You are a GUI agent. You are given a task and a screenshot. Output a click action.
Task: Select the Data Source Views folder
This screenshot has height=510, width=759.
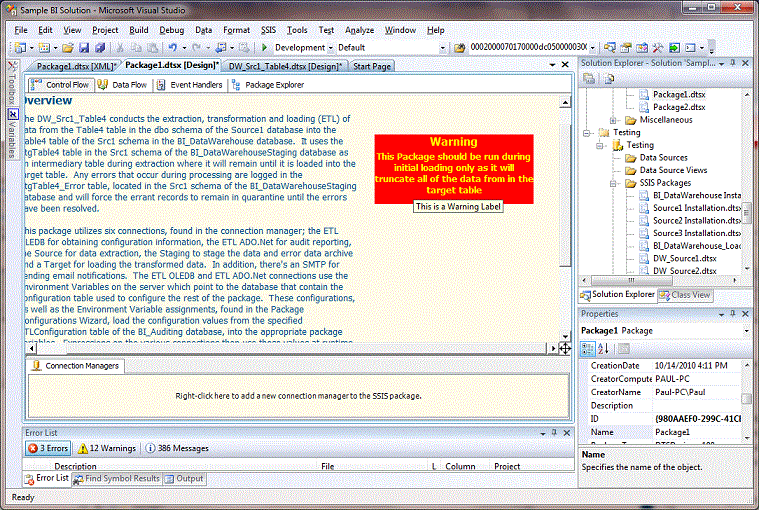[x=673, y=170]
